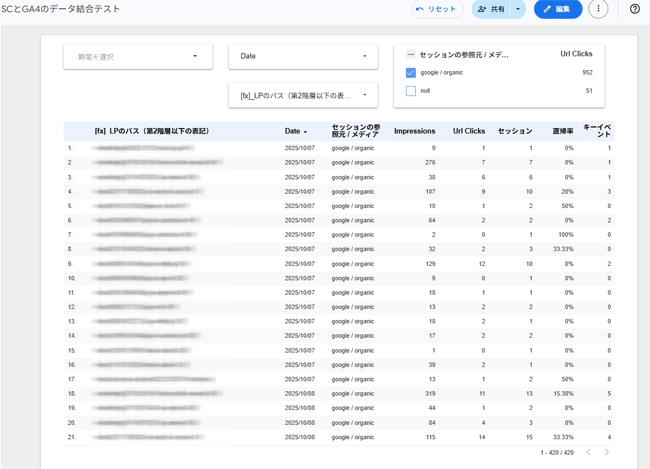Click impressions value 44 in row 19
Screen dimensions: 650x469
[432, 408]
